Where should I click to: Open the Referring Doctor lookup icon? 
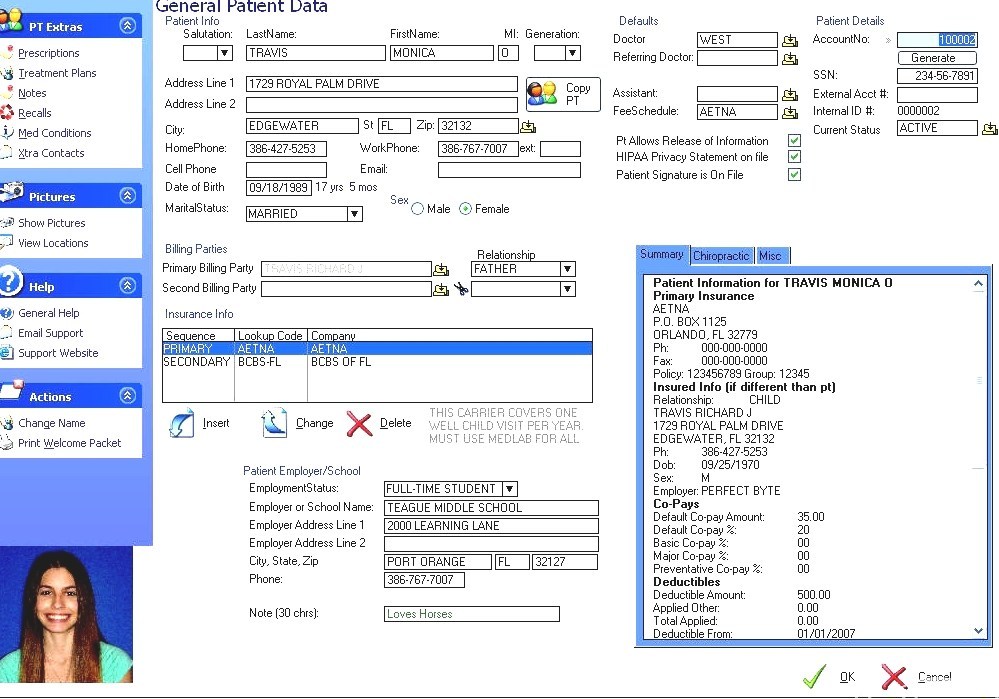tap(790, 59)
